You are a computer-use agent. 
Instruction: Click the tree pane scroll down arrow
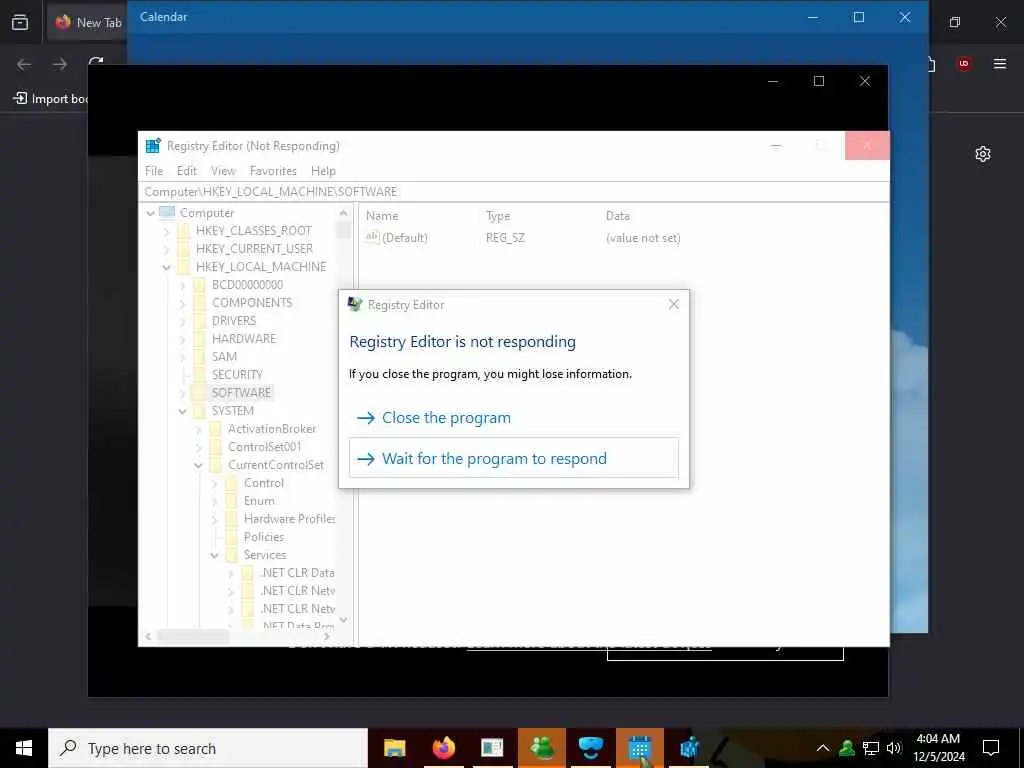point(344,620)
